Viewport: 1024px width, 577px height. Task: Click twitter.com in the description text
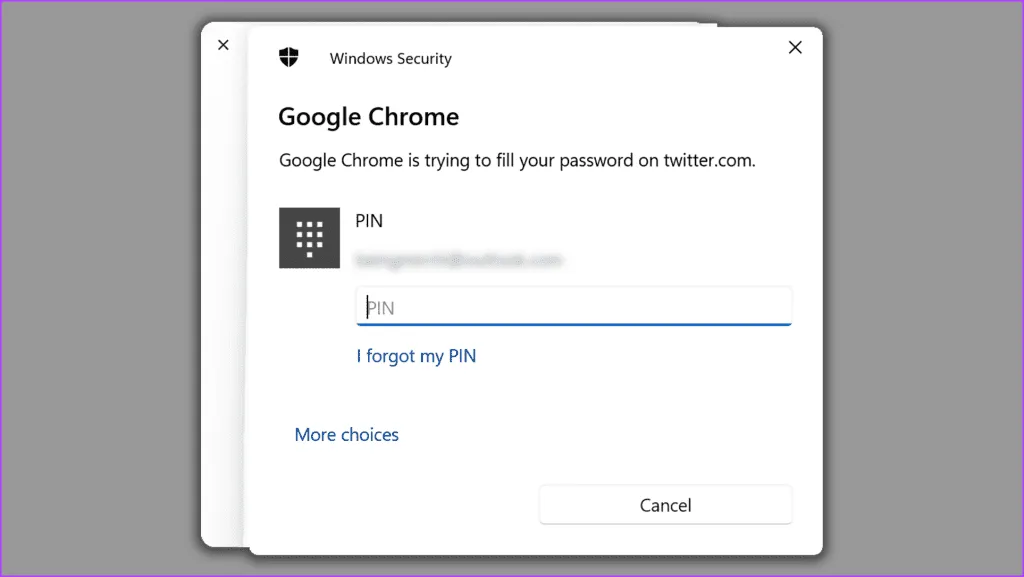tap(708, 160)
